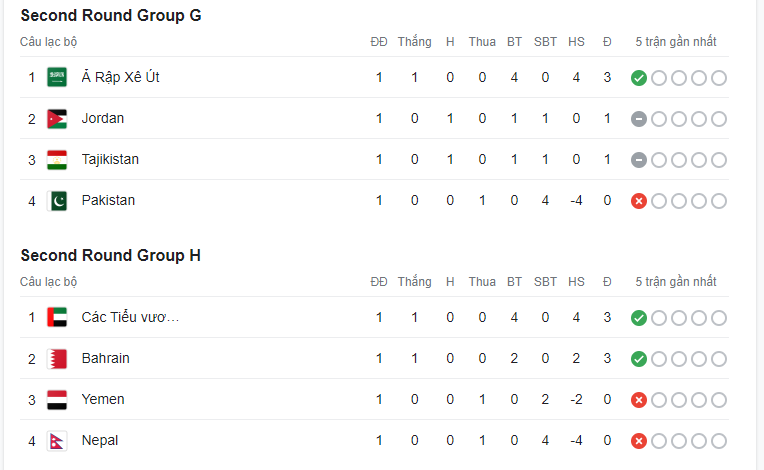Click Bahrain's green win result icon
The width and height of the screenshot is (764, 470).
pyautogui.click(x=639, y=359)
